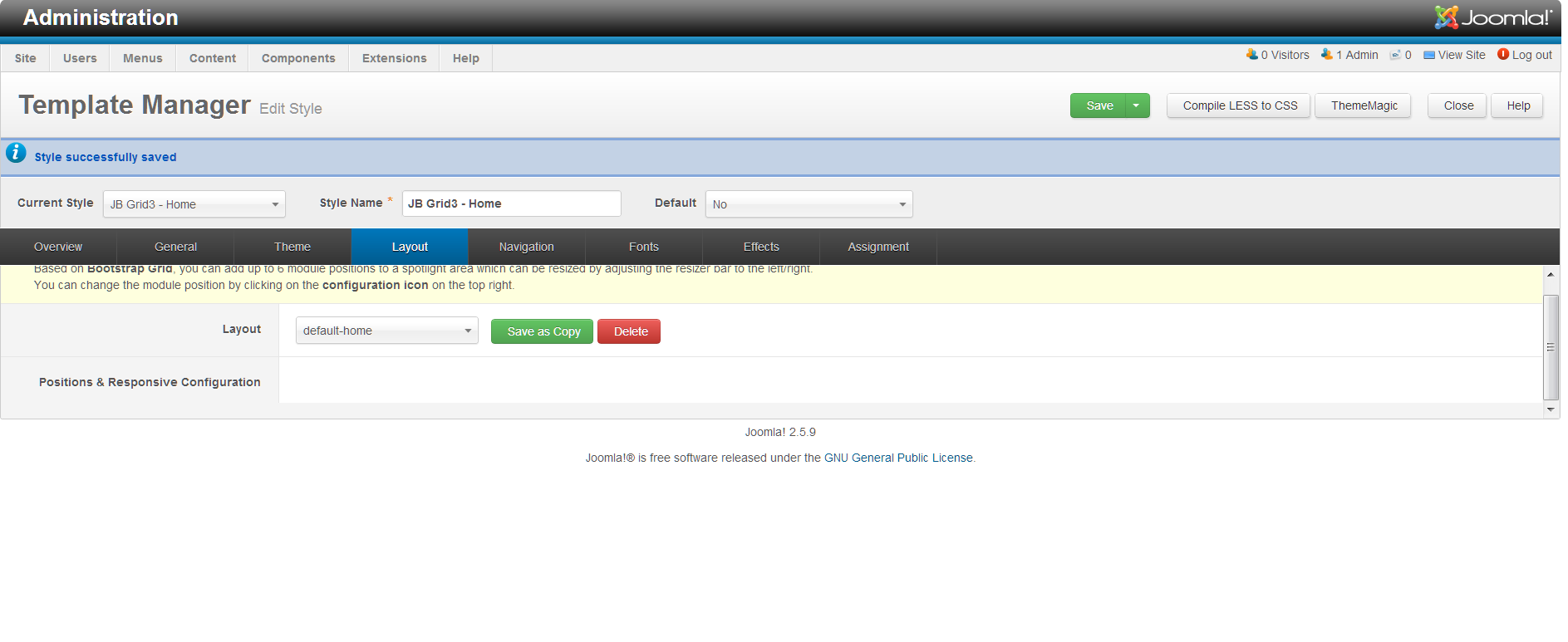Viewport: 1568px width, 642px height.
Task: Click 'configuration icon' bold text in notice
Action: [x=376, y=285]
